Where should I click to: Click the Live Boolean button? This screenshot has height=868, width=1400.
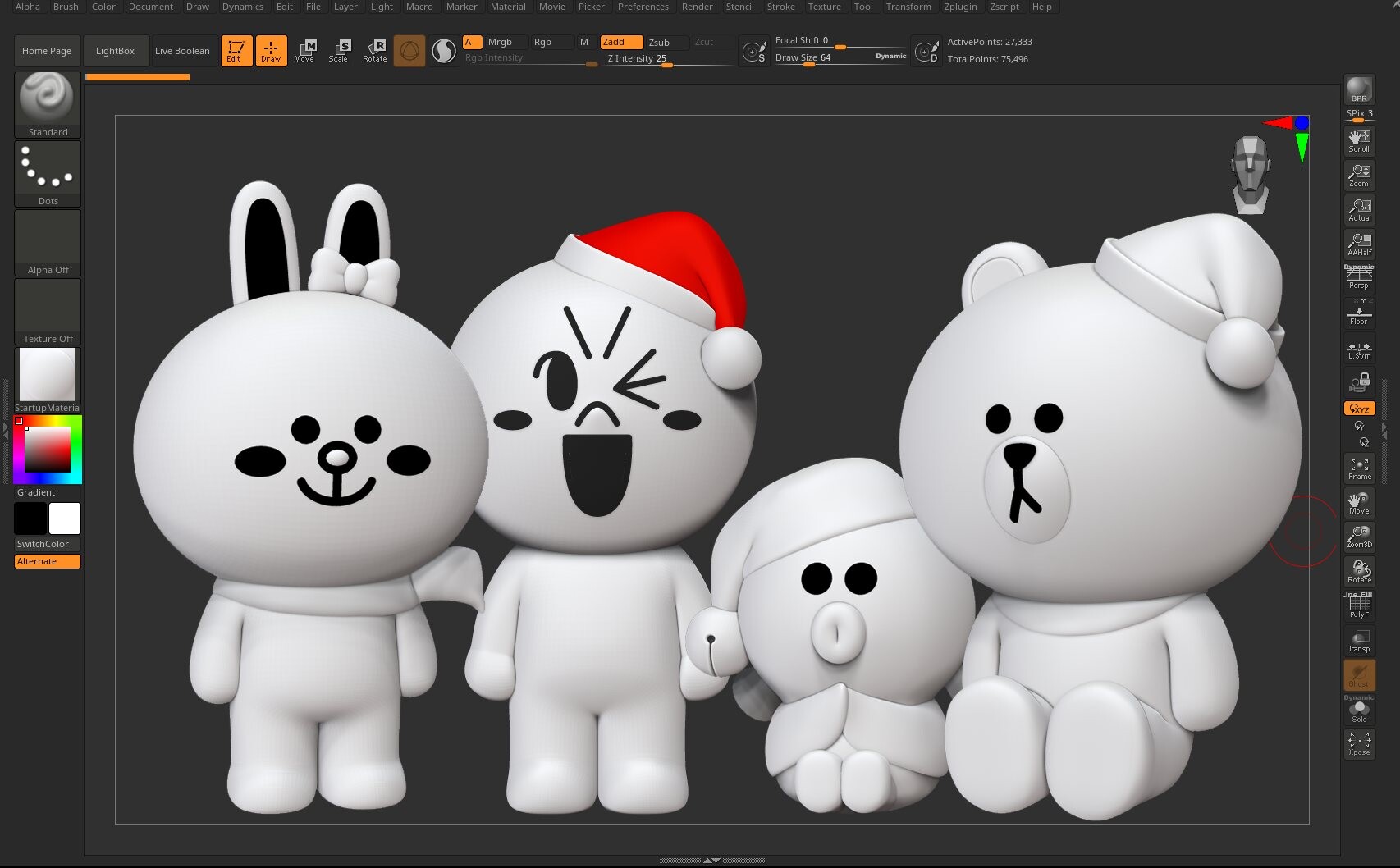[x=182, y=50]
